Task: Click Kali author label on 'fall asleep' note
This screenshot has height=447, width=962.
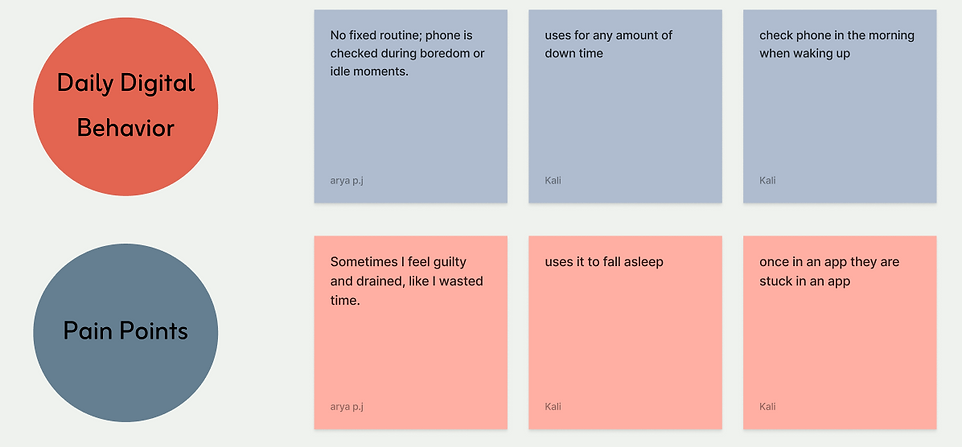Action: coord(553,407)
